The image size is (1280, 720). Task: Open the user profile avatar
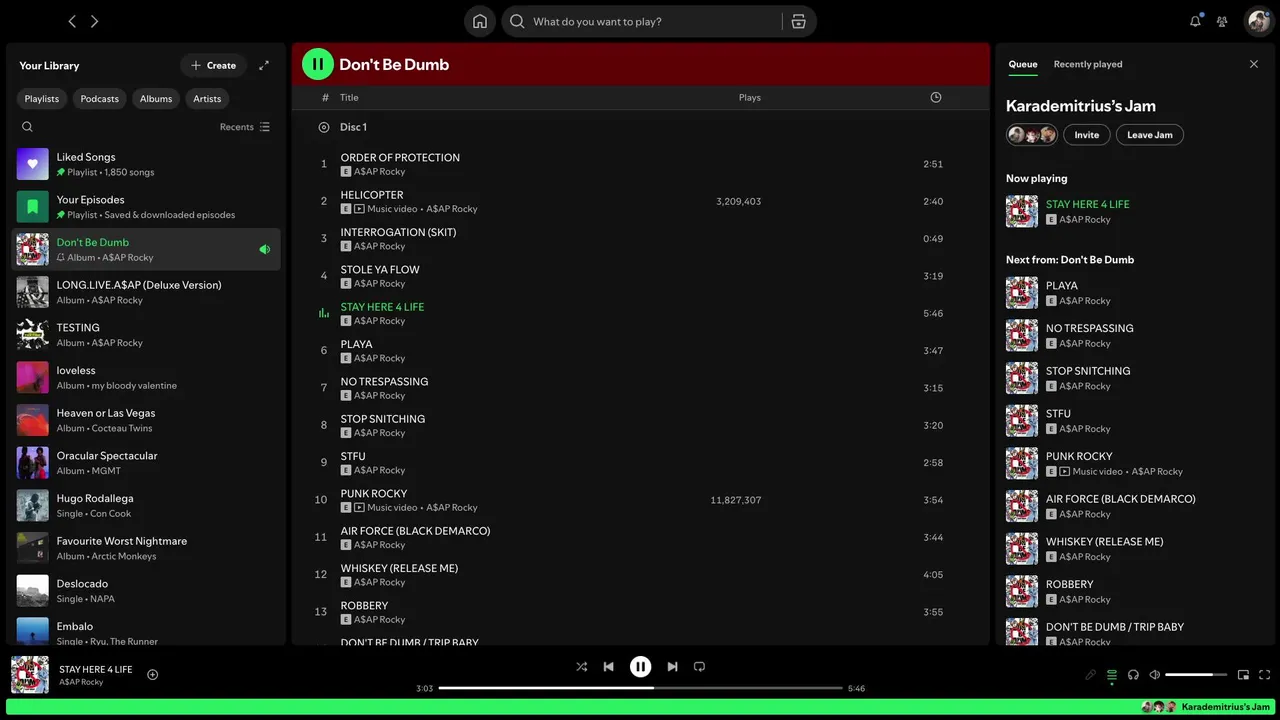[1258, 21]
